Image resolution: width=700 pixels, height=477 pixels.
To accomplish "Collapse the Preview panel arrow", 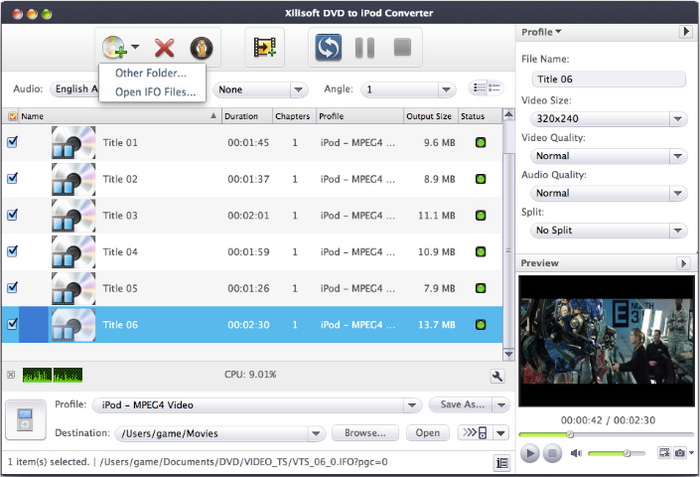I will click(x=683, y=263).
